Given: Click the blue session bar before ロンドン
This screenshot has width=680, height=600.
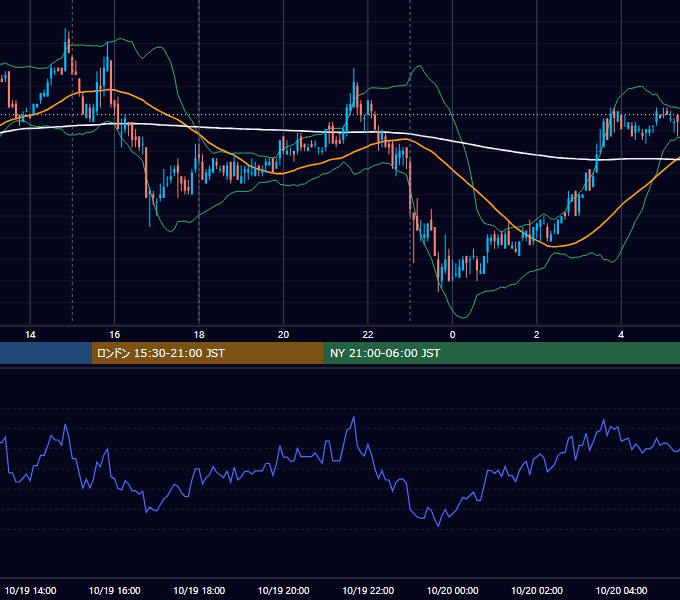Looking at the screenshot, I should click(x=46, y=353).
